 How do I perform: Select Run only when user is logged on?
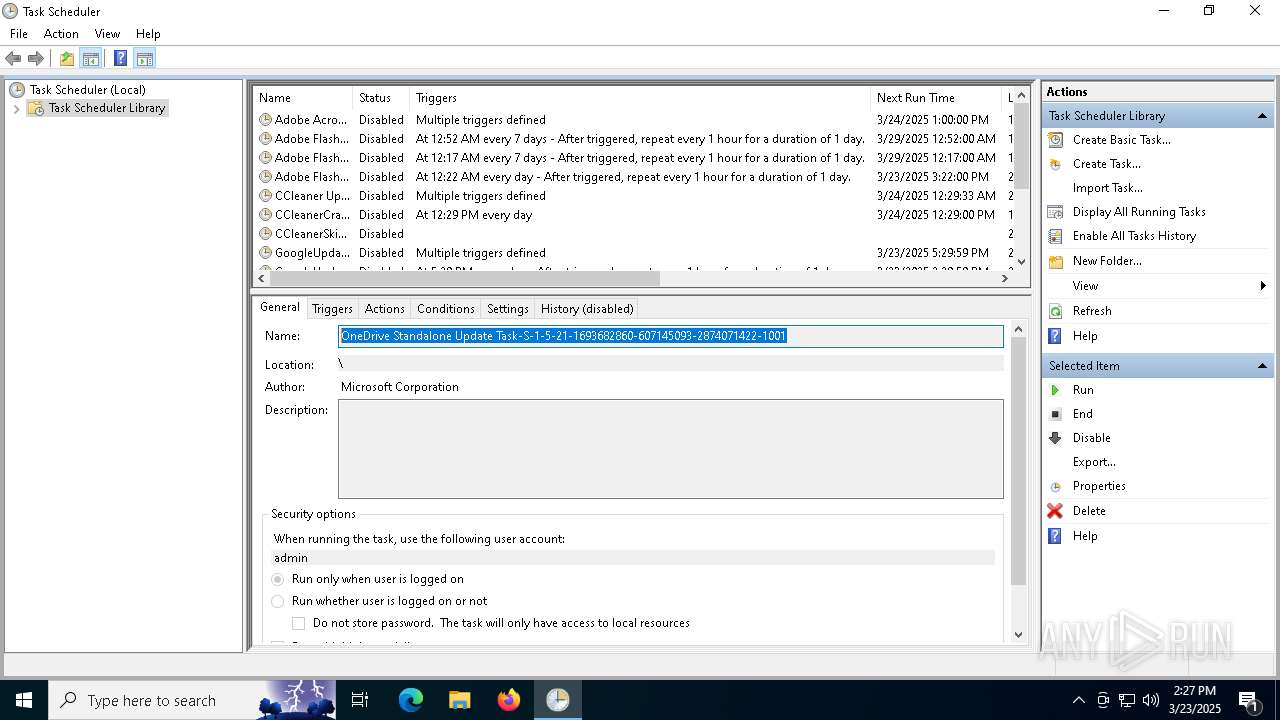(278, 579)
